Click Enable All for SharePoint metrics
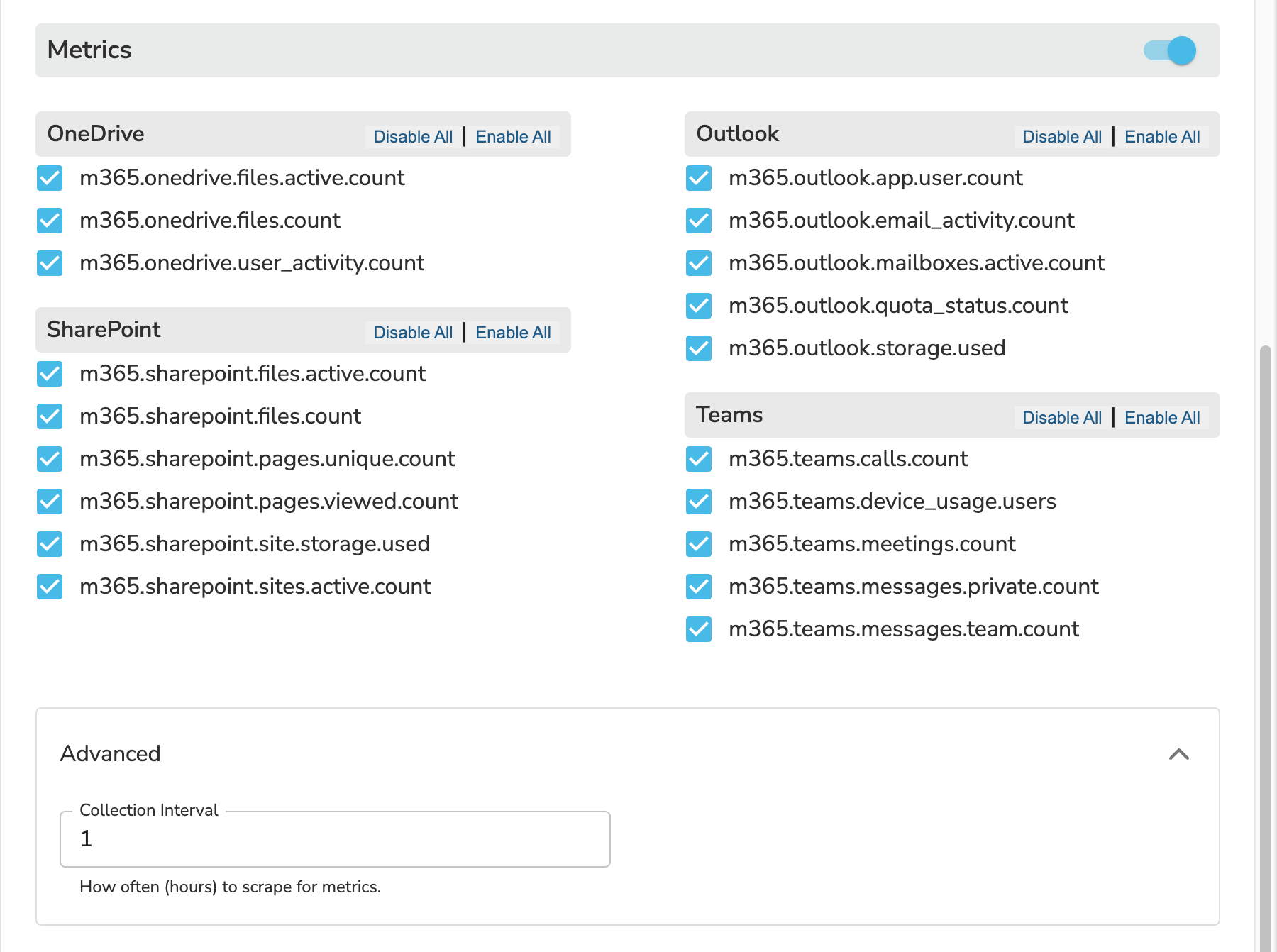The image size is (1277, 952). pyautogui.click(x=513, y=333)
